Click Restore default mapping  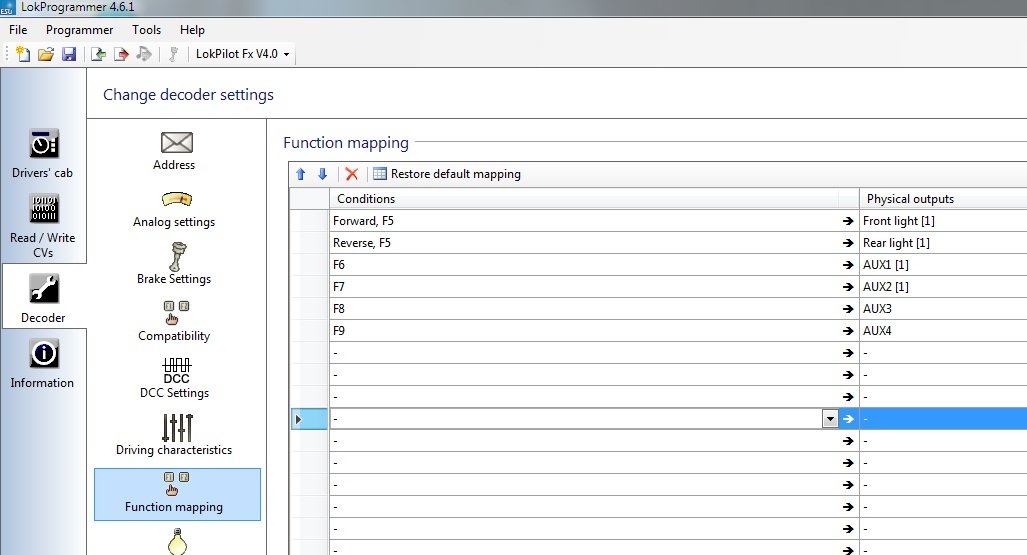[x=447, y=174]
